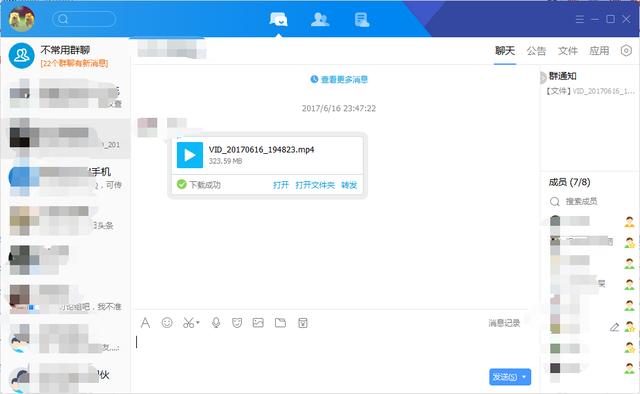This screenshot has width=640, height=394.
Task: Open the main menu hamburger icon
Action: pyautogui.click(x=580, y=19)
